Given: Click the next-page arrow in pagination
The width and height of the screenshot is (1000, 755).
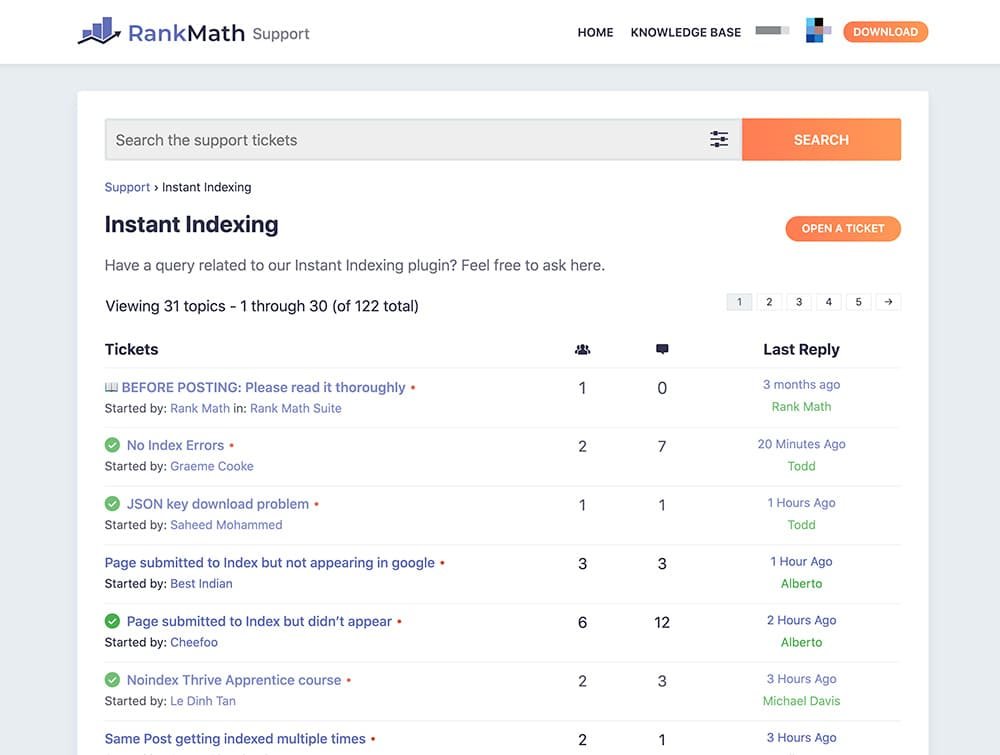Looking at the screenshot, I should click(888, 301).
